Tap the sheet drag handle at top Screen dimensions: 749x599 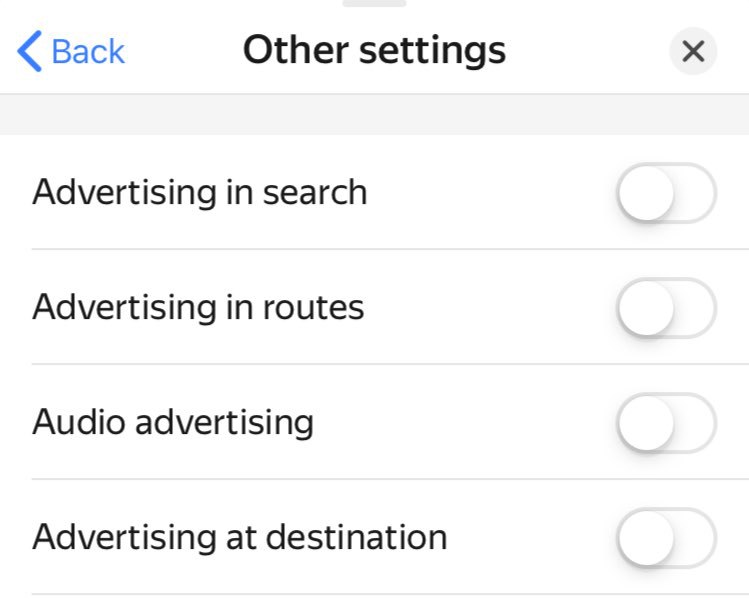coord(374,3)
